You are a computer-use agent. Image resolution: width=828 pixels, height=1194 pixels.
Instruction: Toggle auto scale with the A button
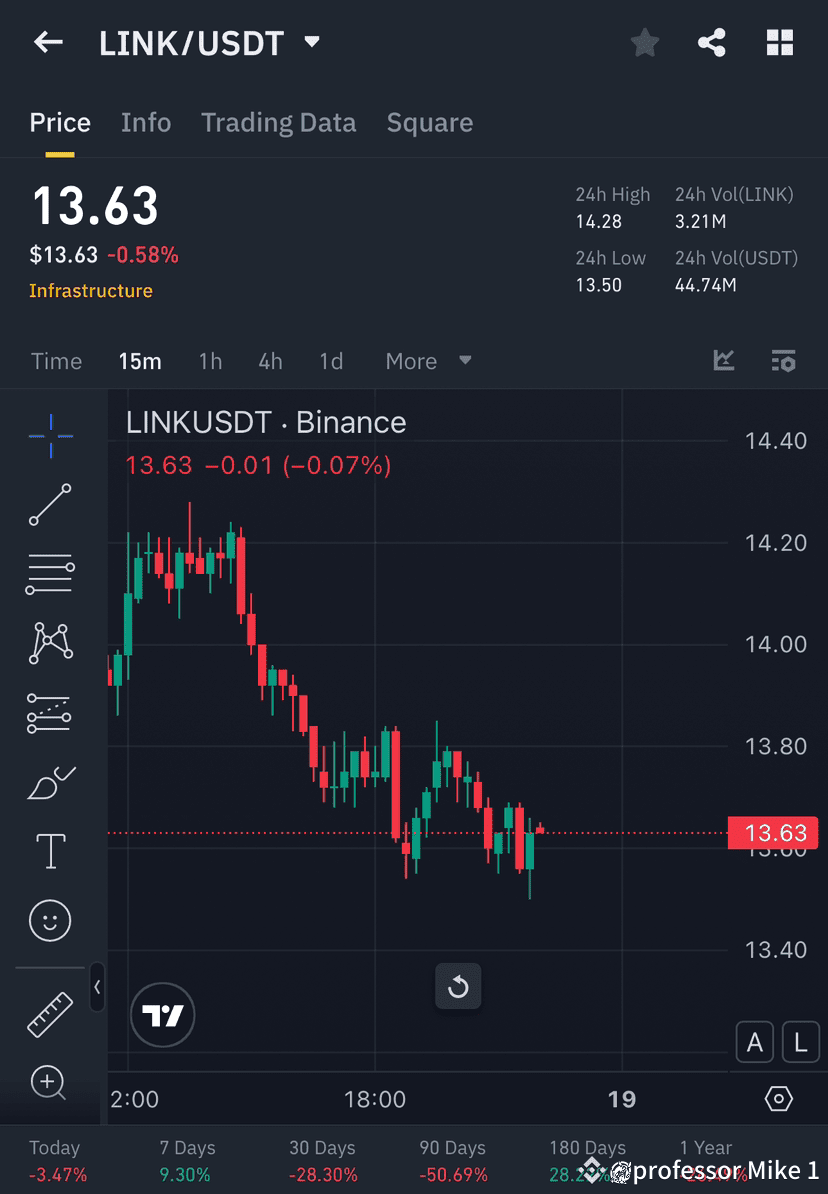755,1042
